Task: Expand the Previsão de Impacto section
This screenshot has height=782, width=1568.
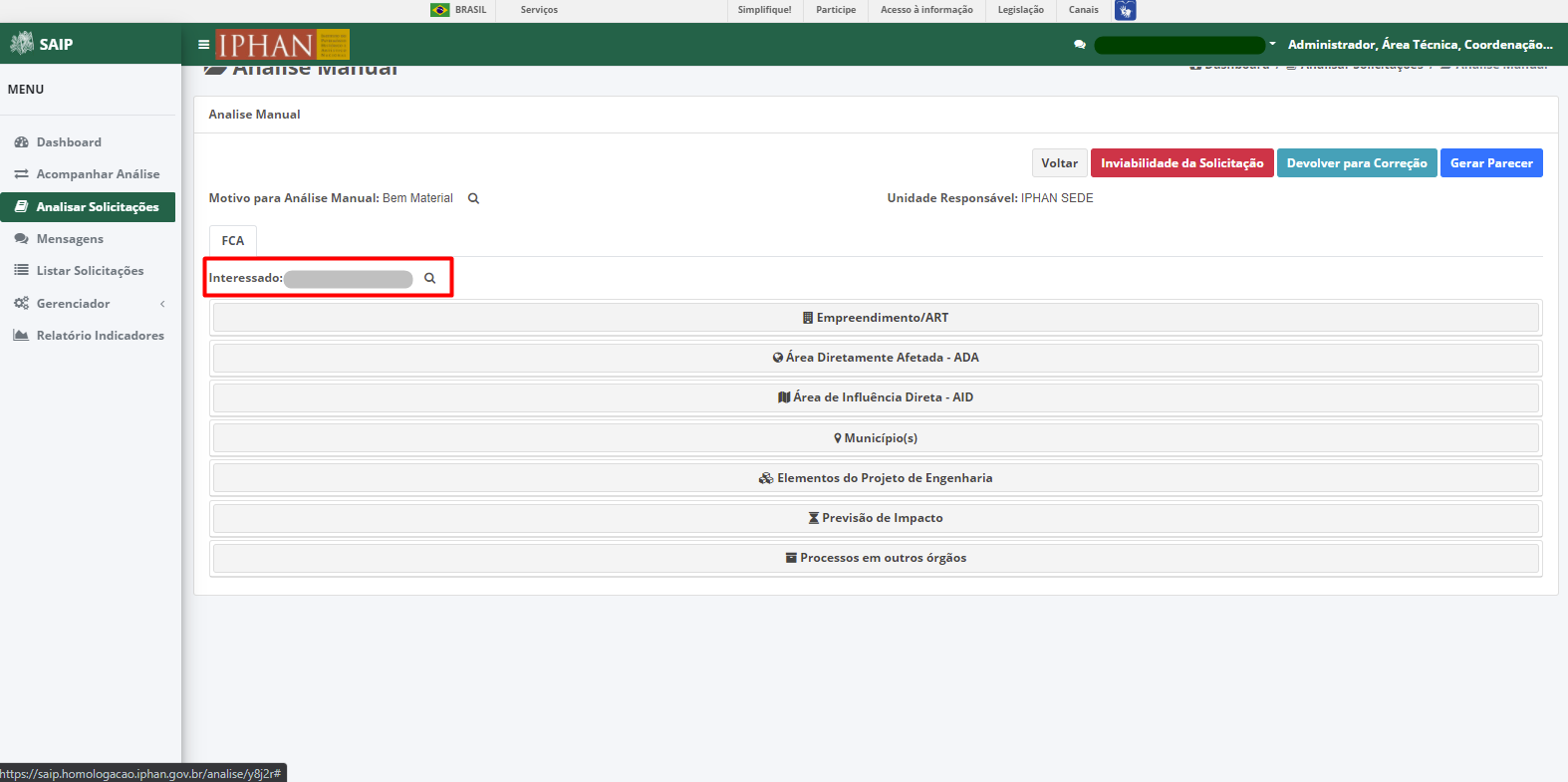Action: (x=876, y=518)
